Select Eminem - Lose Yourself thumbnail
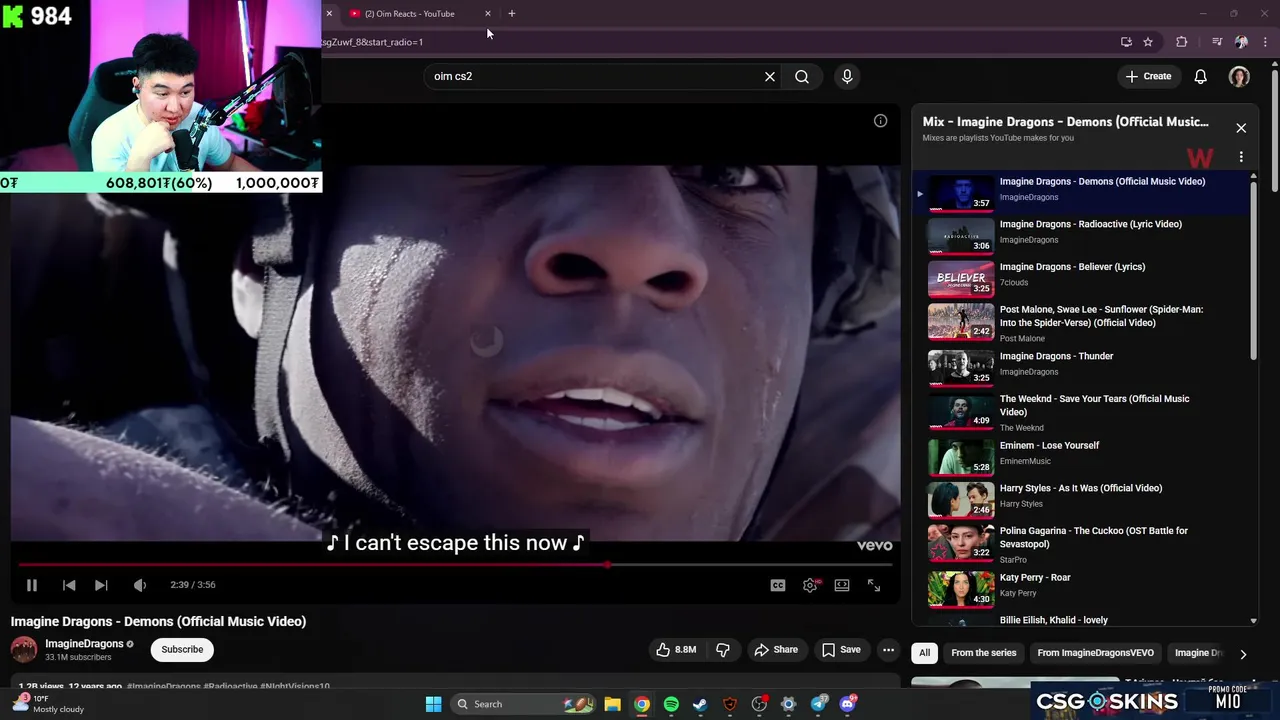The image size is (1280, 720). [961, 456]
